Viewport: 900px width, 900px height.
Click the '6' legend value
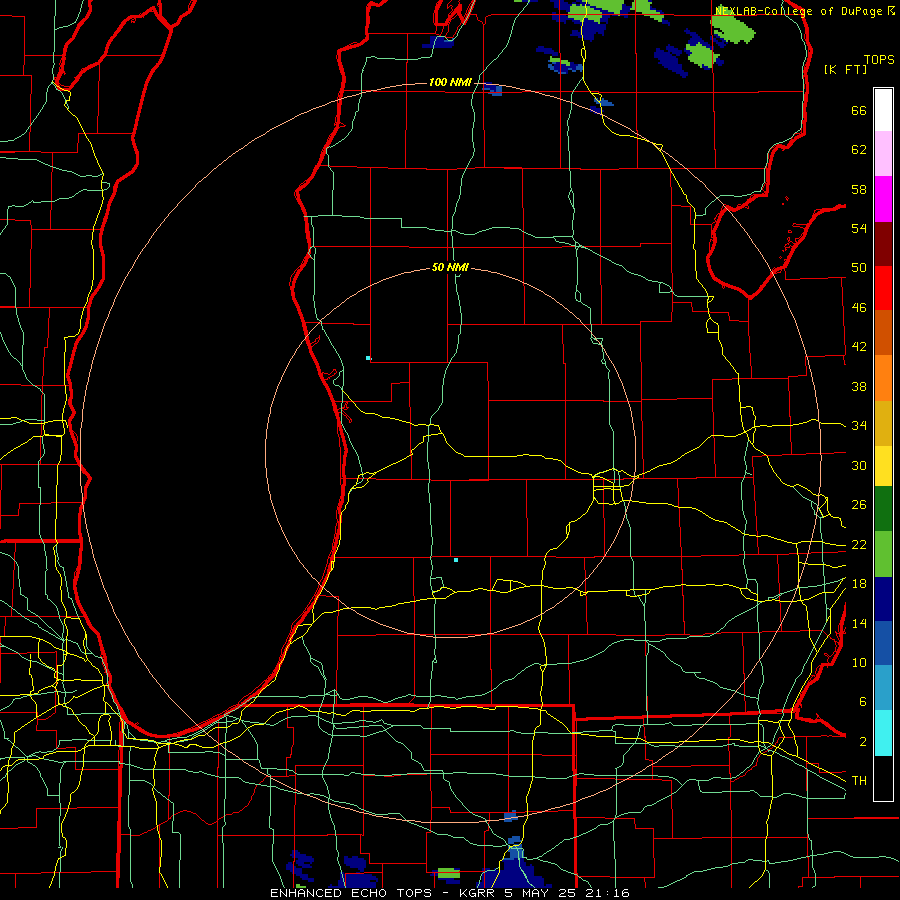pyautogui.click(x=863, y=702)
